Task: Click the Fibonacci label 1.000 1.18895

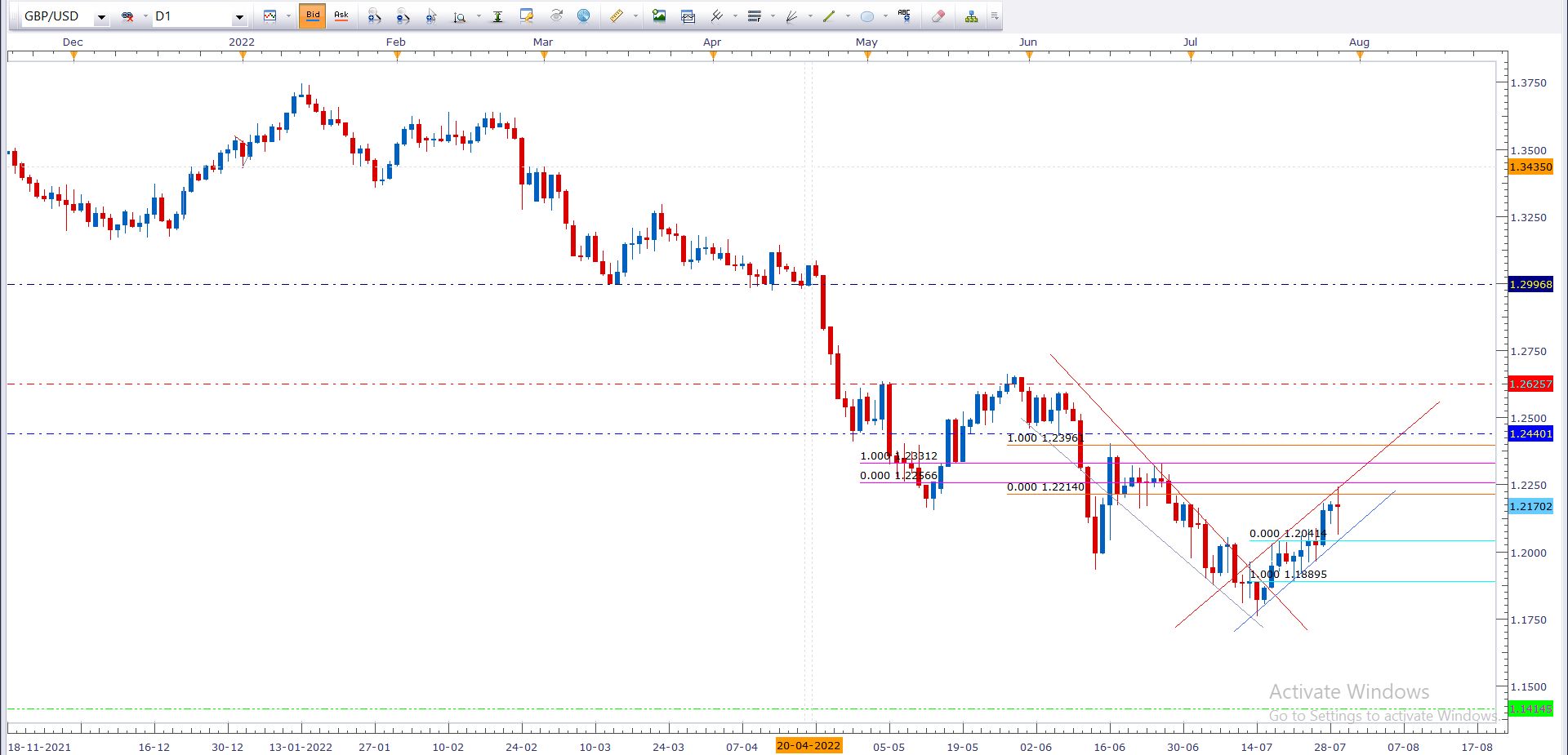Action: tap(1288, 575)
